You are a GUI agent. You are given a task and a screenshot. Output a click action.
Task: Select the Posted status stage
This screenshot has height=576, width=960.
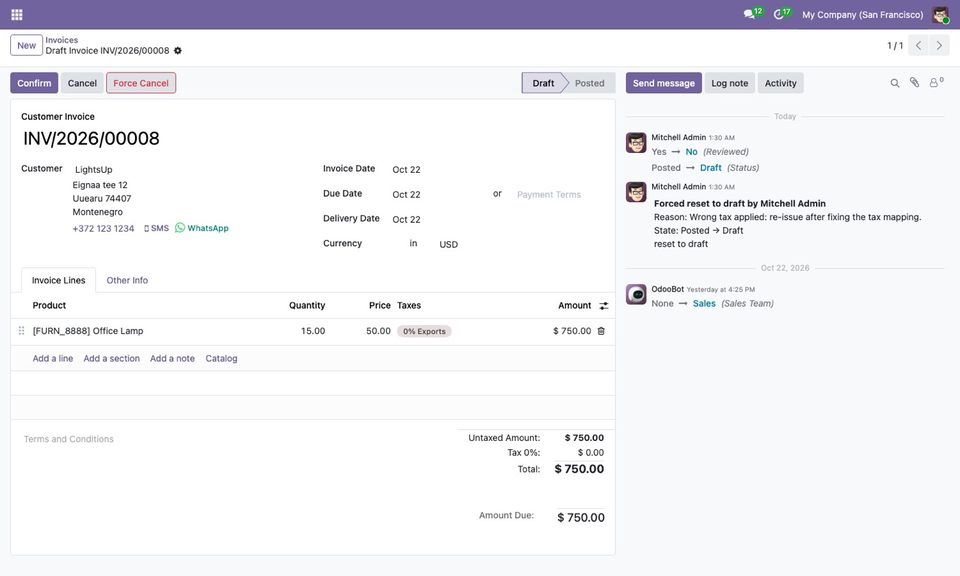(590, 83)
